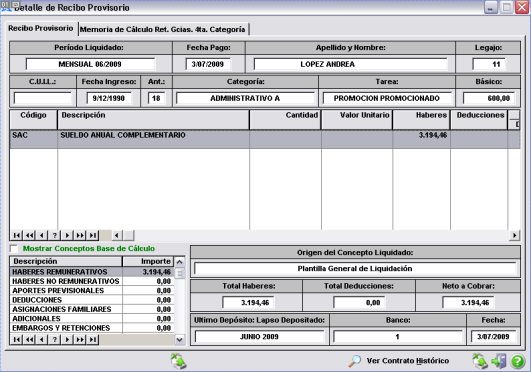Click the Fecha Pago field
The height and width of the screenshot is (372, 531).
(x=208, y=64)
